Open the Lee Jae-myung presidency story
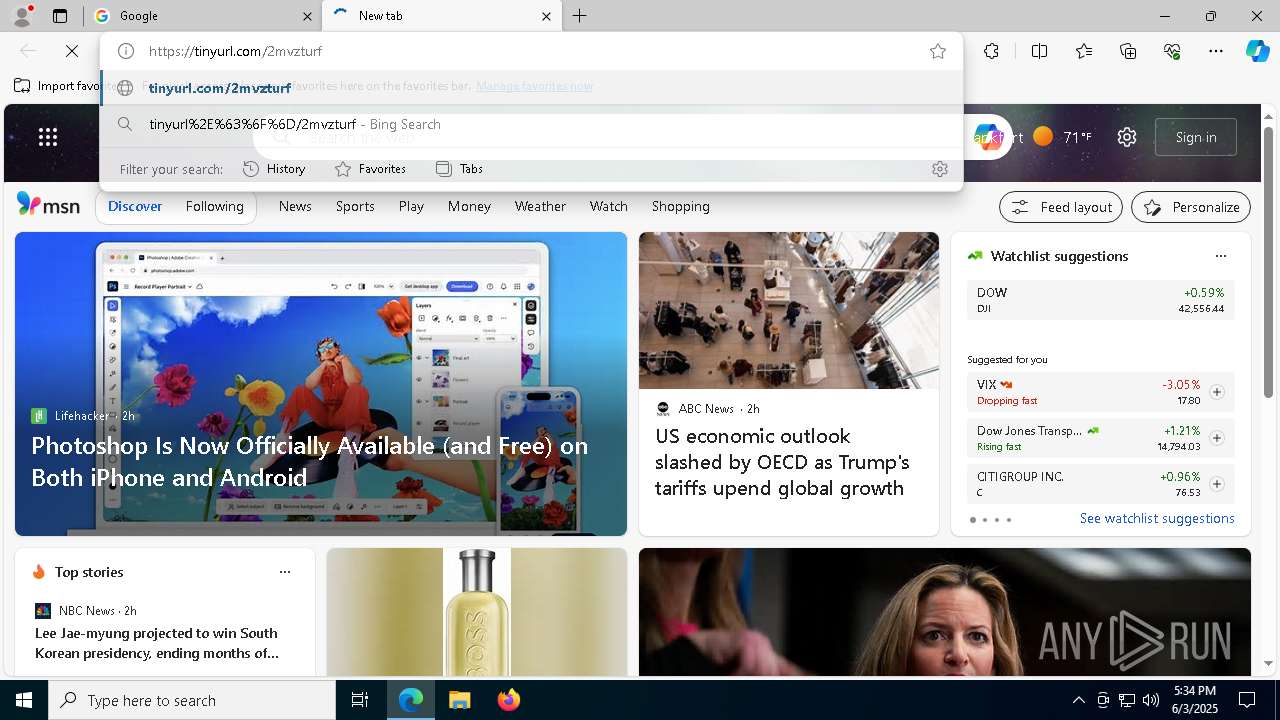Screen dimensions: 1280x720 tap(157, 643)
